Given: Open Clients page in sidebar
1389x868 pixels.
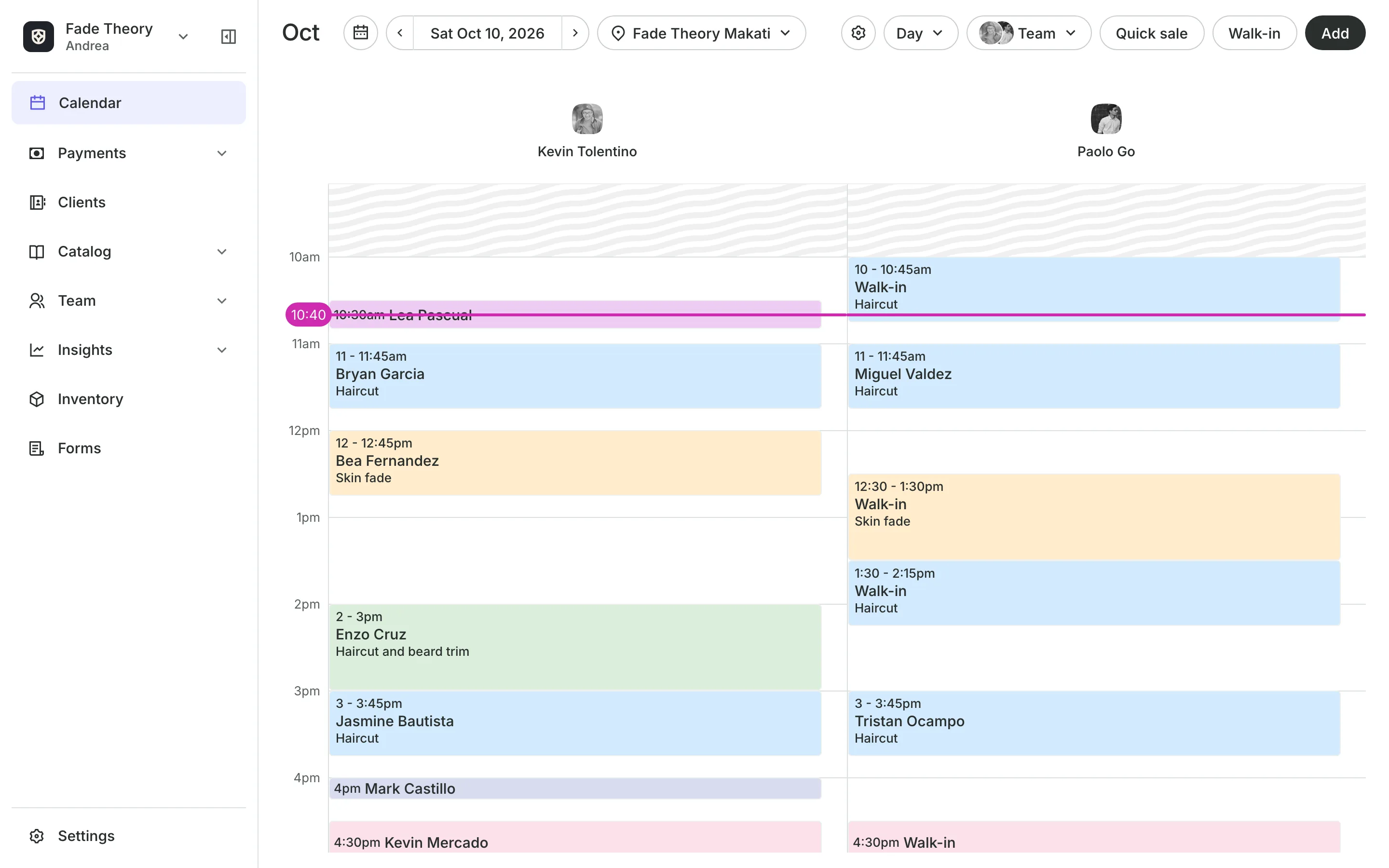Looking at the screenshot, I should tap(129, 202).
